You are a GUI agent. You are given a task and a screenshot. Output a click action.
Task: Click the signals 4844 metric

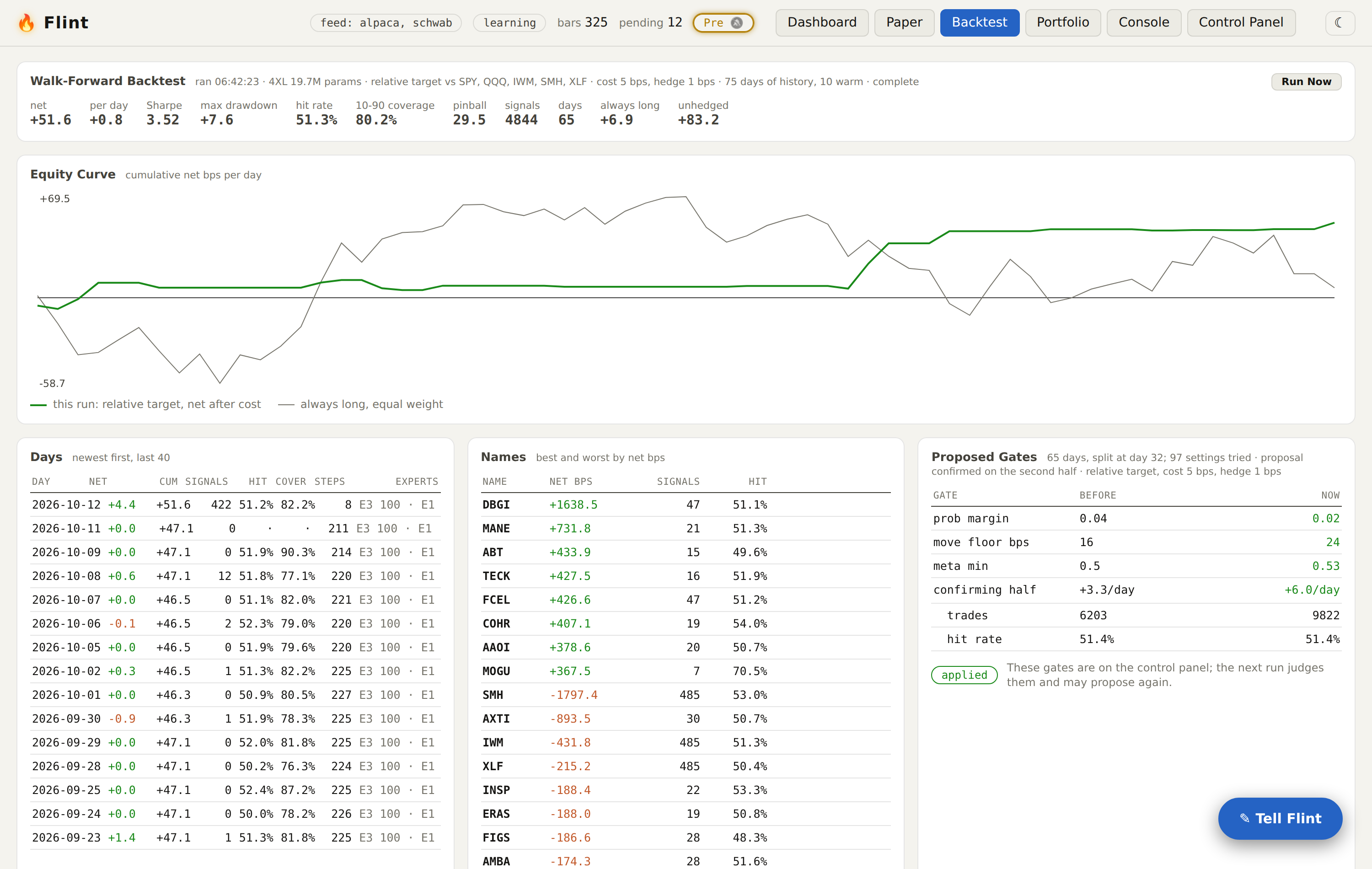tap(521, 113)
